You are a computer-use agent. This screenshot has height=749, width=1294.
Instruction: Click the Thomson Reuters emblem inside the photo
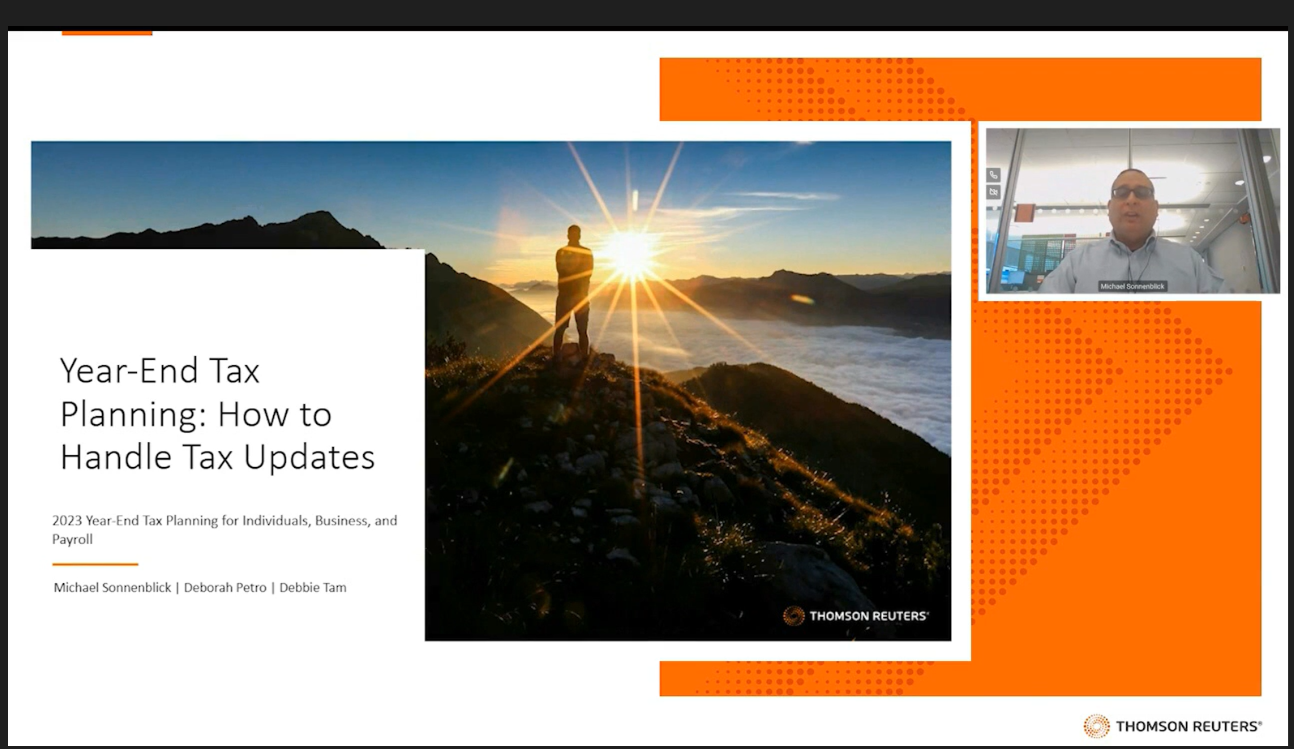click(793, 616)
